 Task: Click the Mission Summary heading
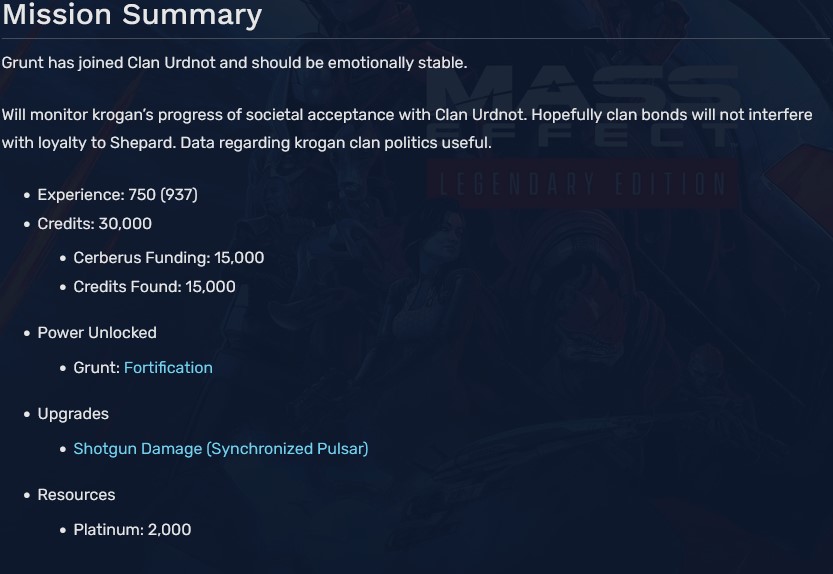click(x=132, y=16)
